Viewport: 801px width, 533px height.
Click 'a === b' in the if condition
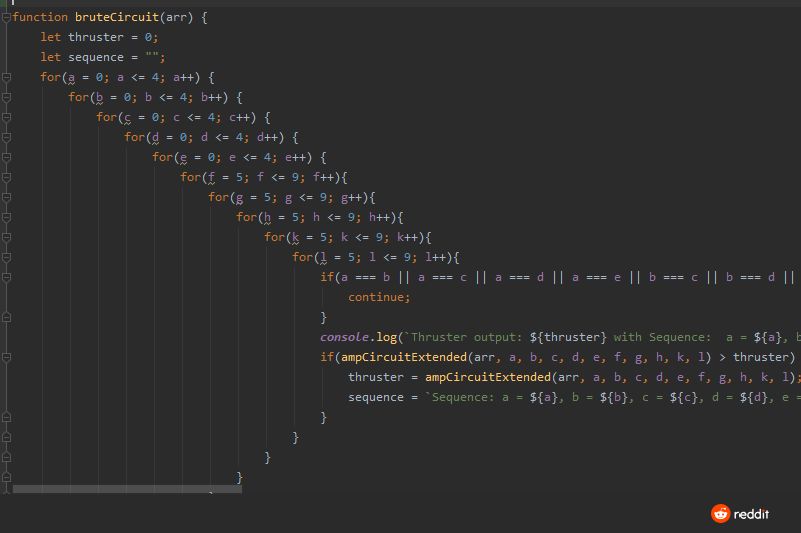point(365,277)
